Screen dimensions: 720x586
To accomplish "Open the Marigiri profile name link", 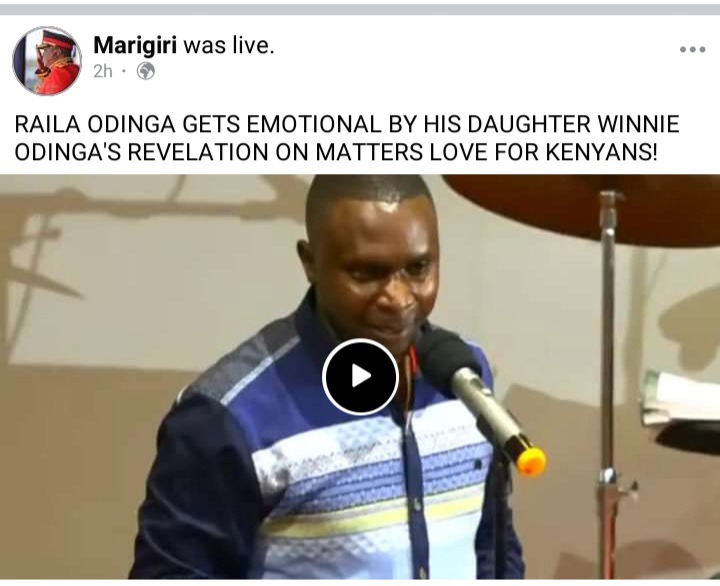I will click(x=135, y=45).
